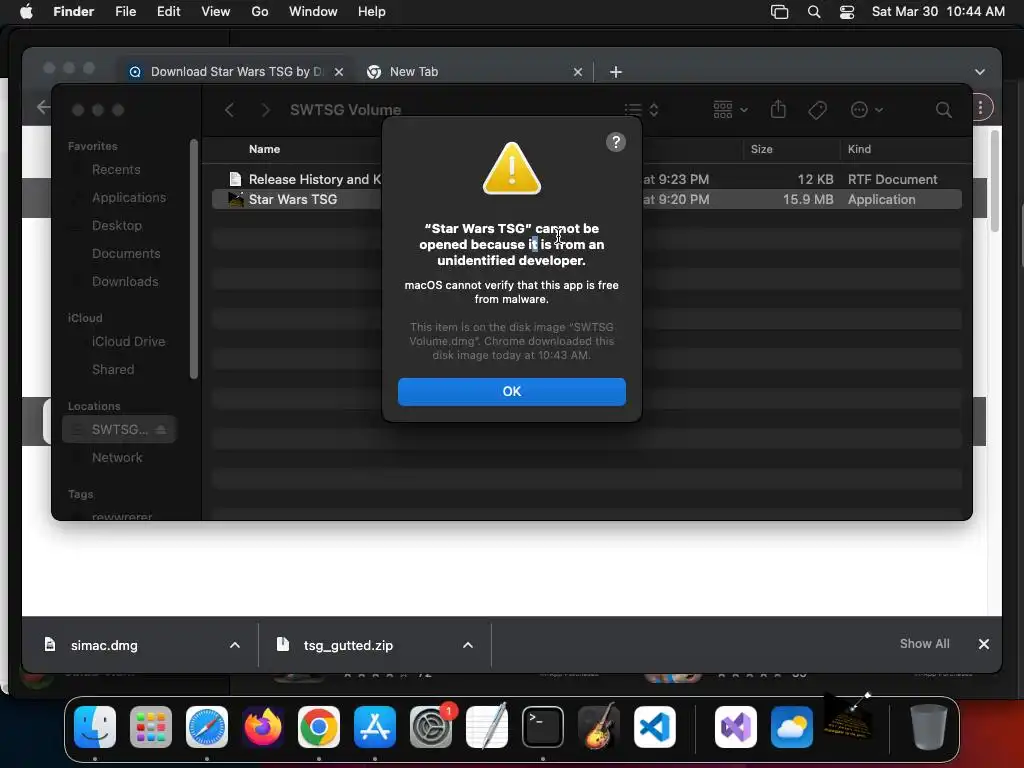This screenshot has width=1024, height=768.
Task: Sort by Name column header
Action: (264, 149)
